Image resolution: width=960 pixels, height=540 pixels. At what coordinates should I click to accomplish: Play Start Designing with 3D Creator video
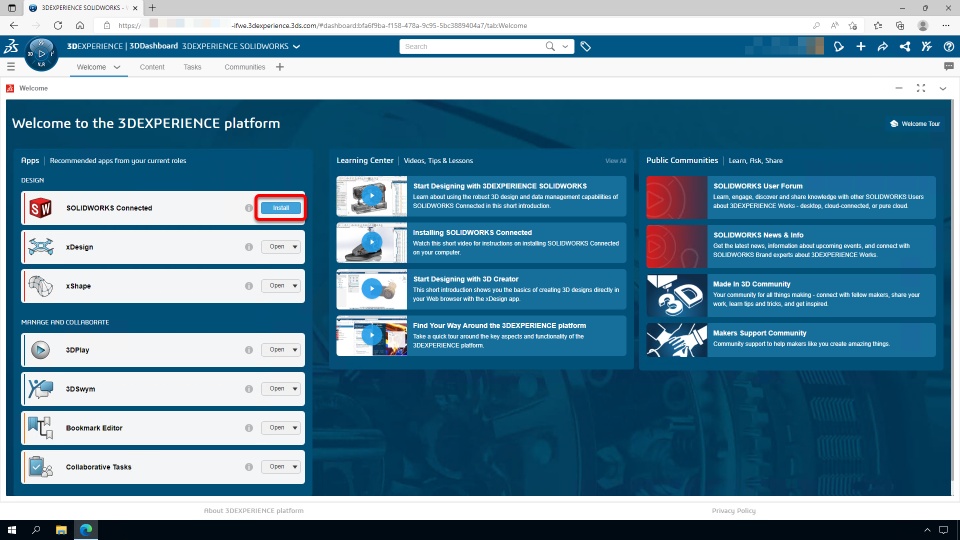pos(372,289)
